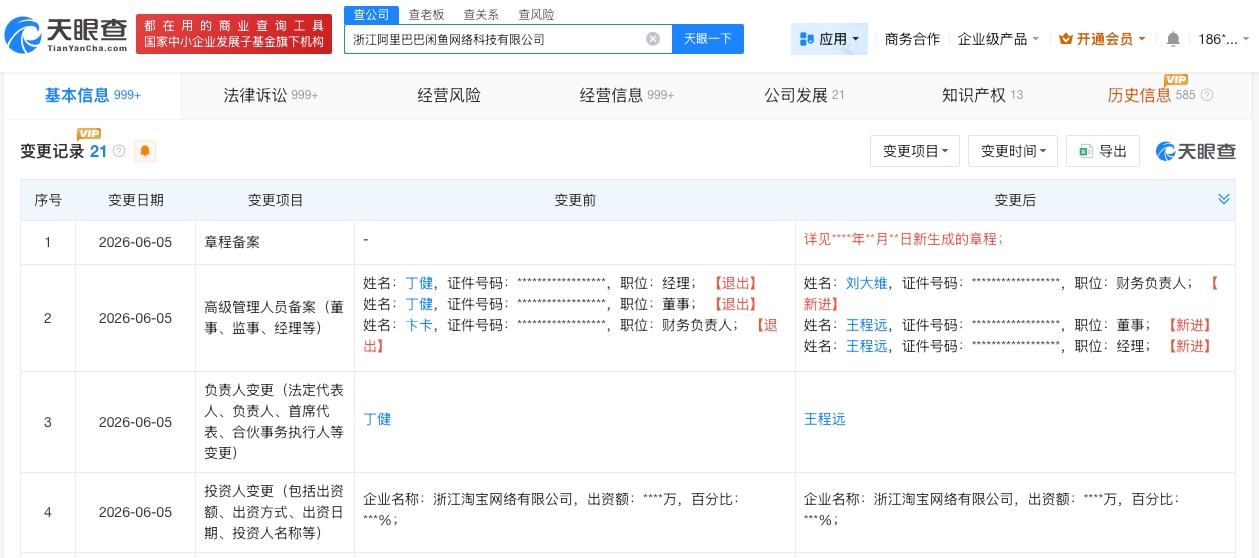Expand table columns with double chevron icon

coord(1224,199)
